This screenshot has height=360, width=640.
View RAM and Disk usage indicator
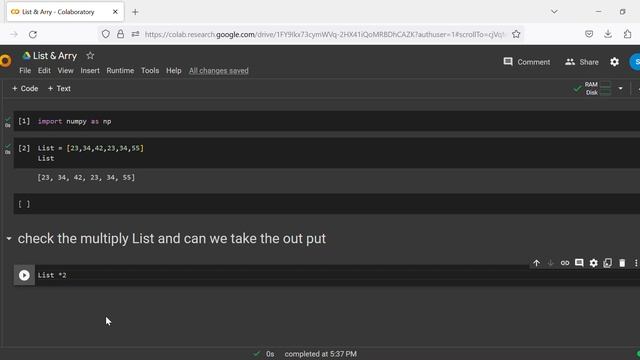point(598,89)
